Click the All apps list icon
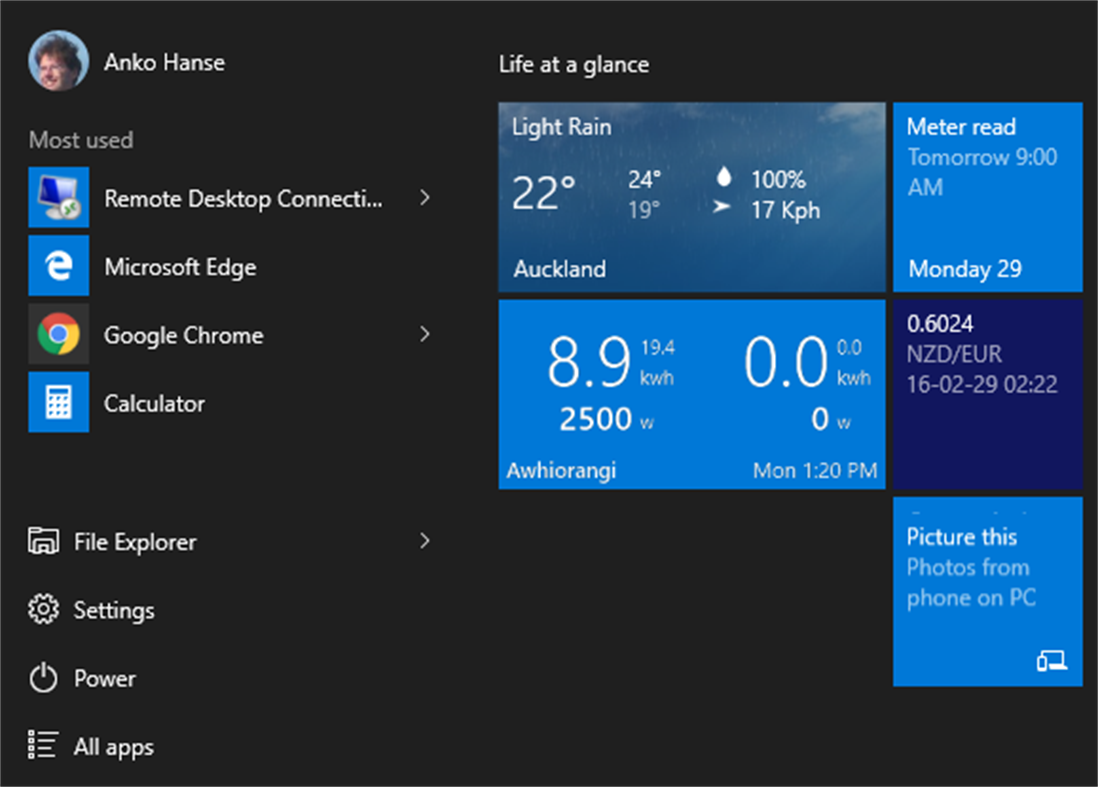The image size is (1098, 787). pos(44,745)
